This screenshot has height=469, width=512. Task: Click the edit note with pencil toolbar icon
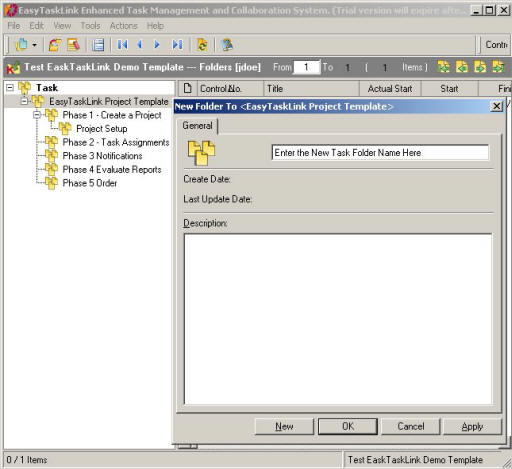[73, 45]
